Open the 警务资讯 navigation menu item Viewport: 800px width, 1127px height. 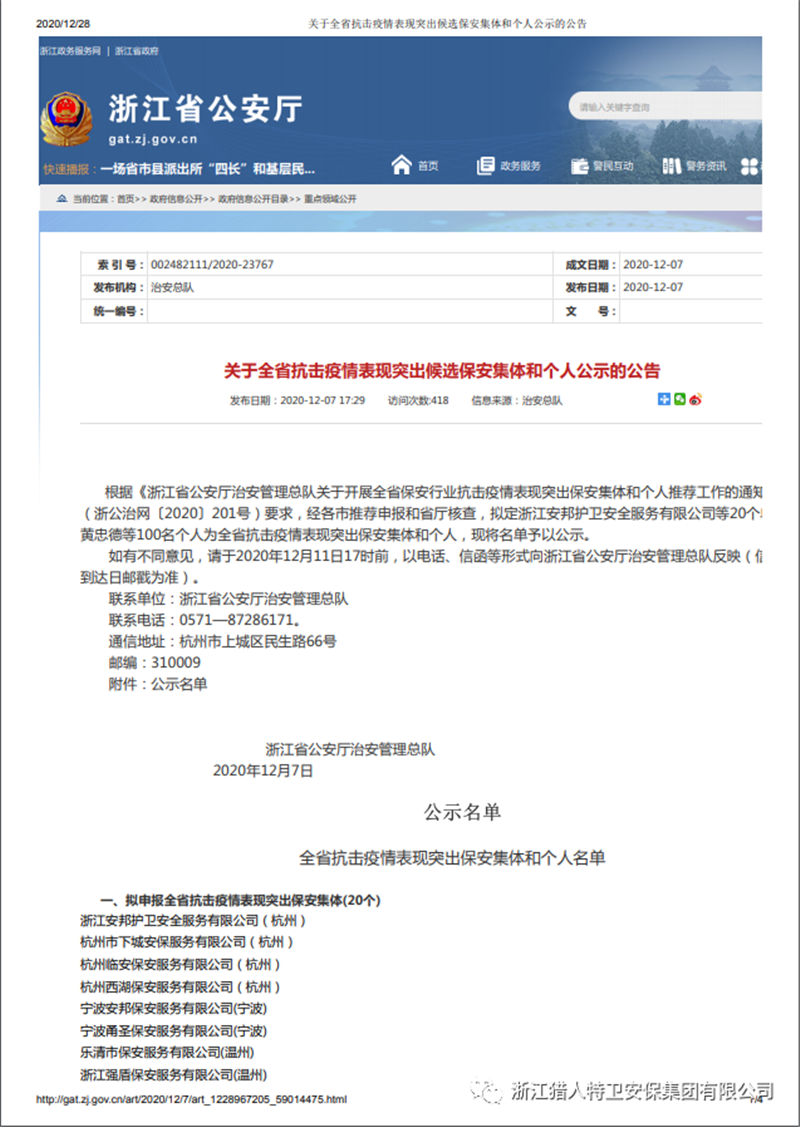click(x=707, y=166)
